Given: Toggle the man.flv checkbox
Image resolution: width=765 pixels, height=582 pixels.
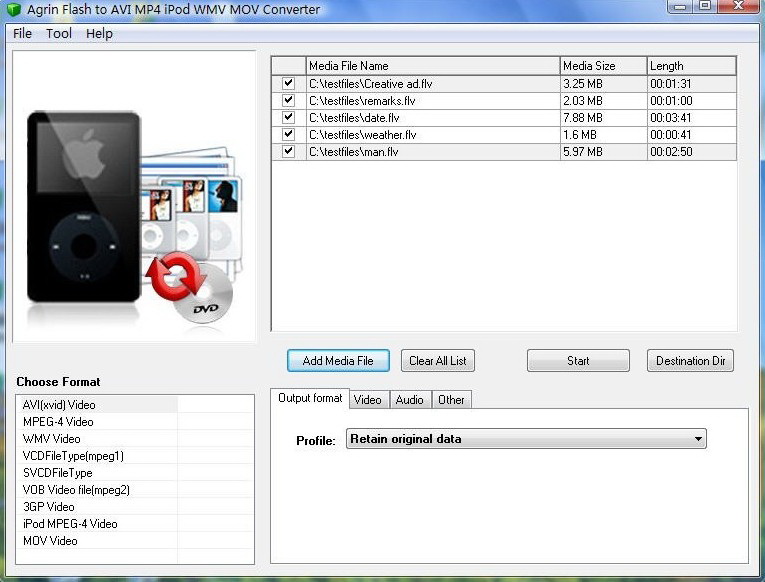Looking at the screenshot, I should 288,151.
